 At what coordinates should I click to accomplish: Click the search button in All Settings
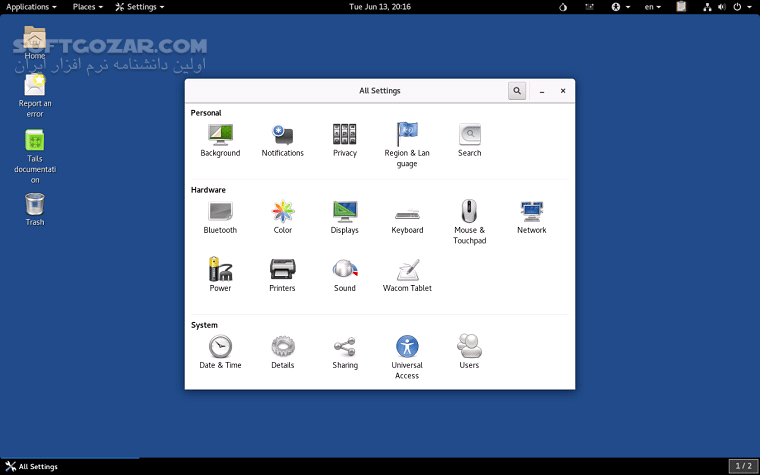[x=517, y=91]
